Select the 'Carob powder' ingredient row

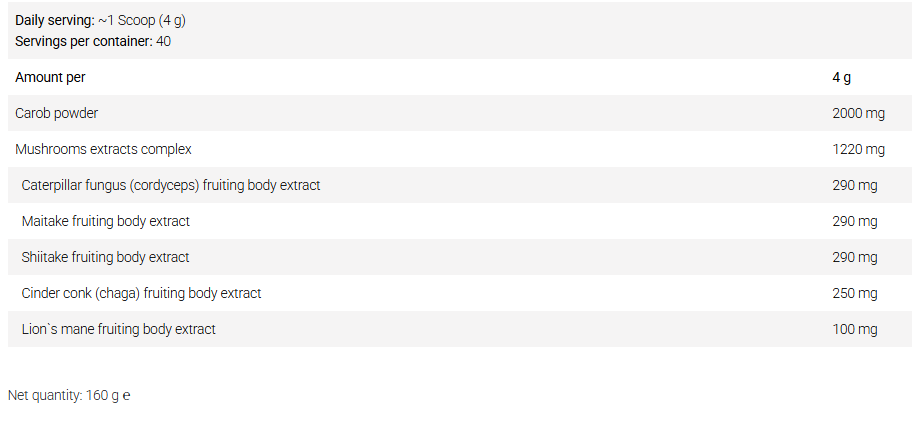click(x=56, y=113)
